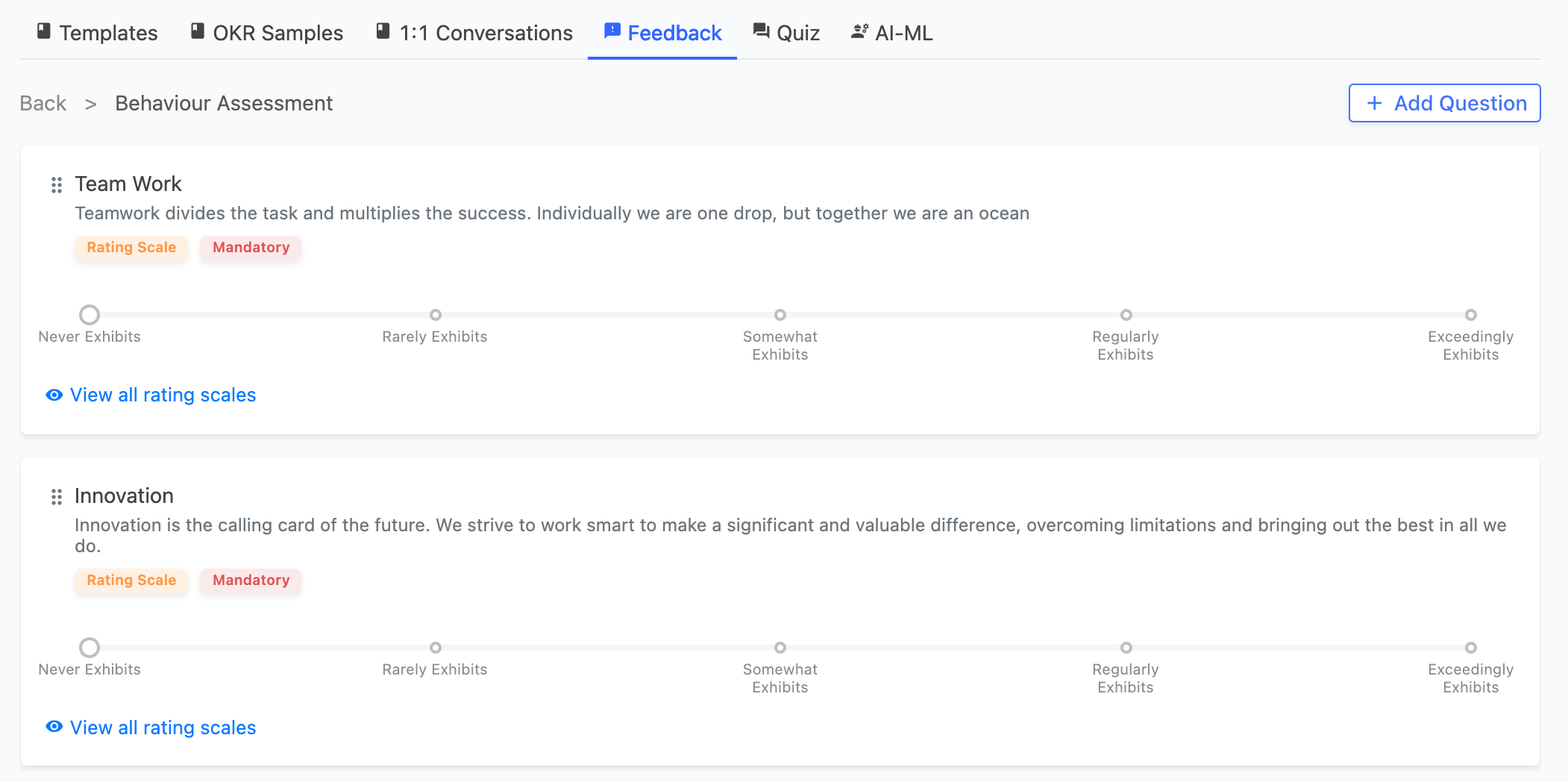Open the Templates tab

coord(97,33)
